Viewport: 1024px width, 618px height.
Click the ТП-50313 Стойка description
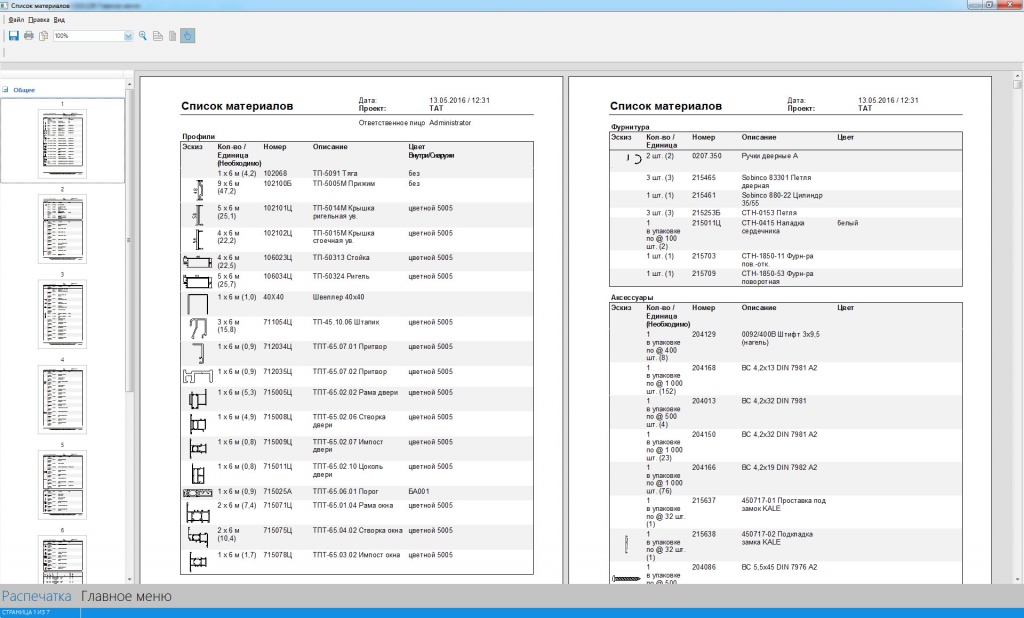(x=341, y=257)
